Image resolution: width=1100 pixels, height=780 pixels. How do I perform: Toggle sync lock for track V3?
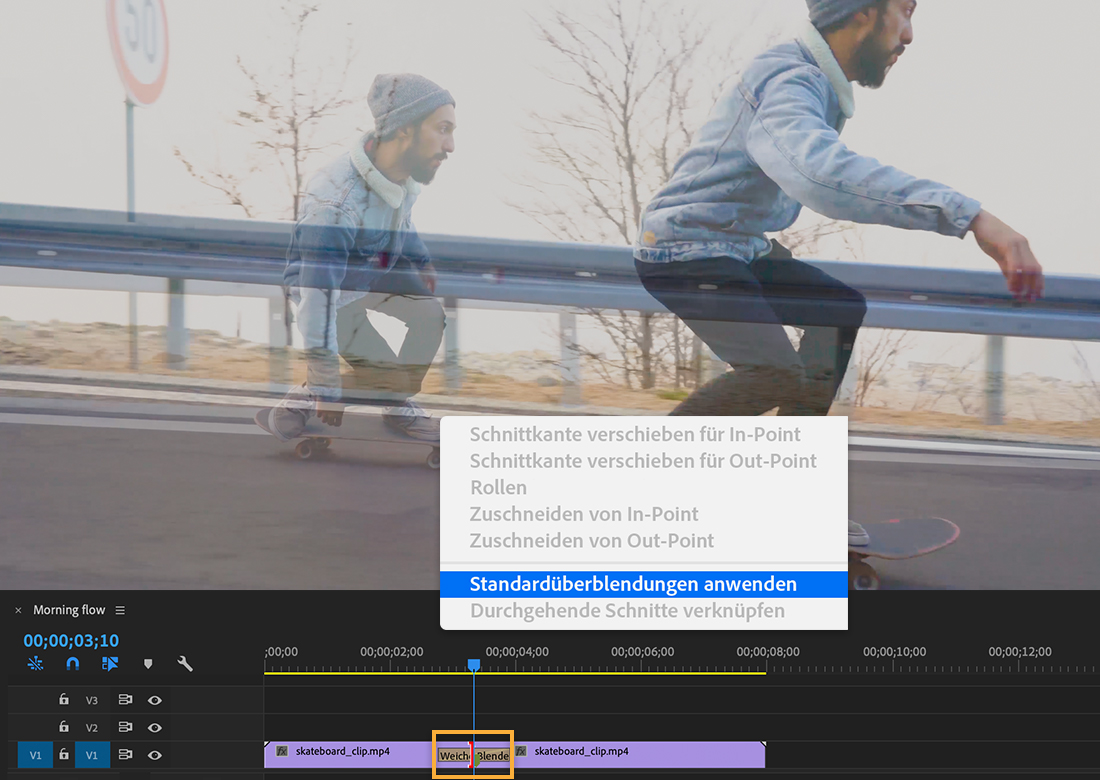point(125,699)
